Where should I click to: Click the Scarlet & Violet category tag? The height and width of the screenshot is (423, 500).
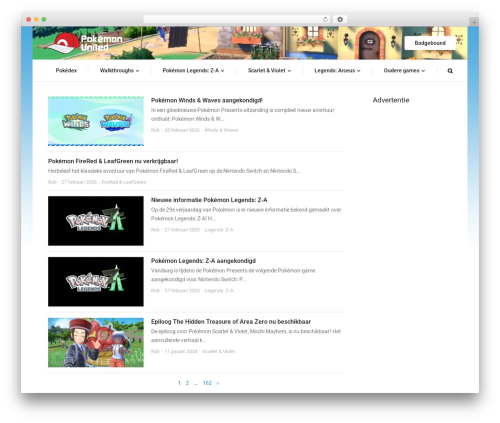pos(218,351)
